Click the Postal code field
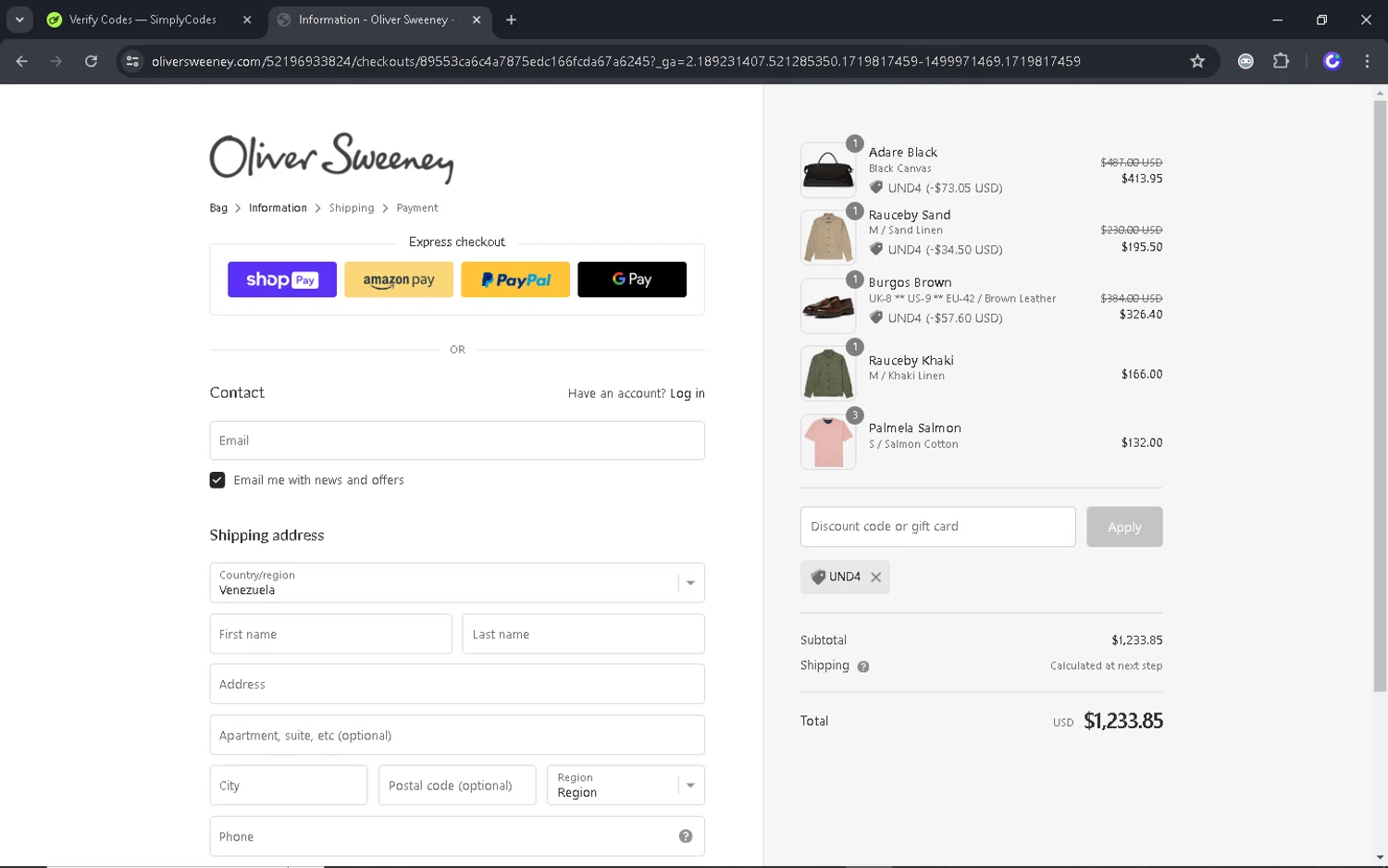The width and height of the screenshot is (1388, 868). click(x=457, y=785)
